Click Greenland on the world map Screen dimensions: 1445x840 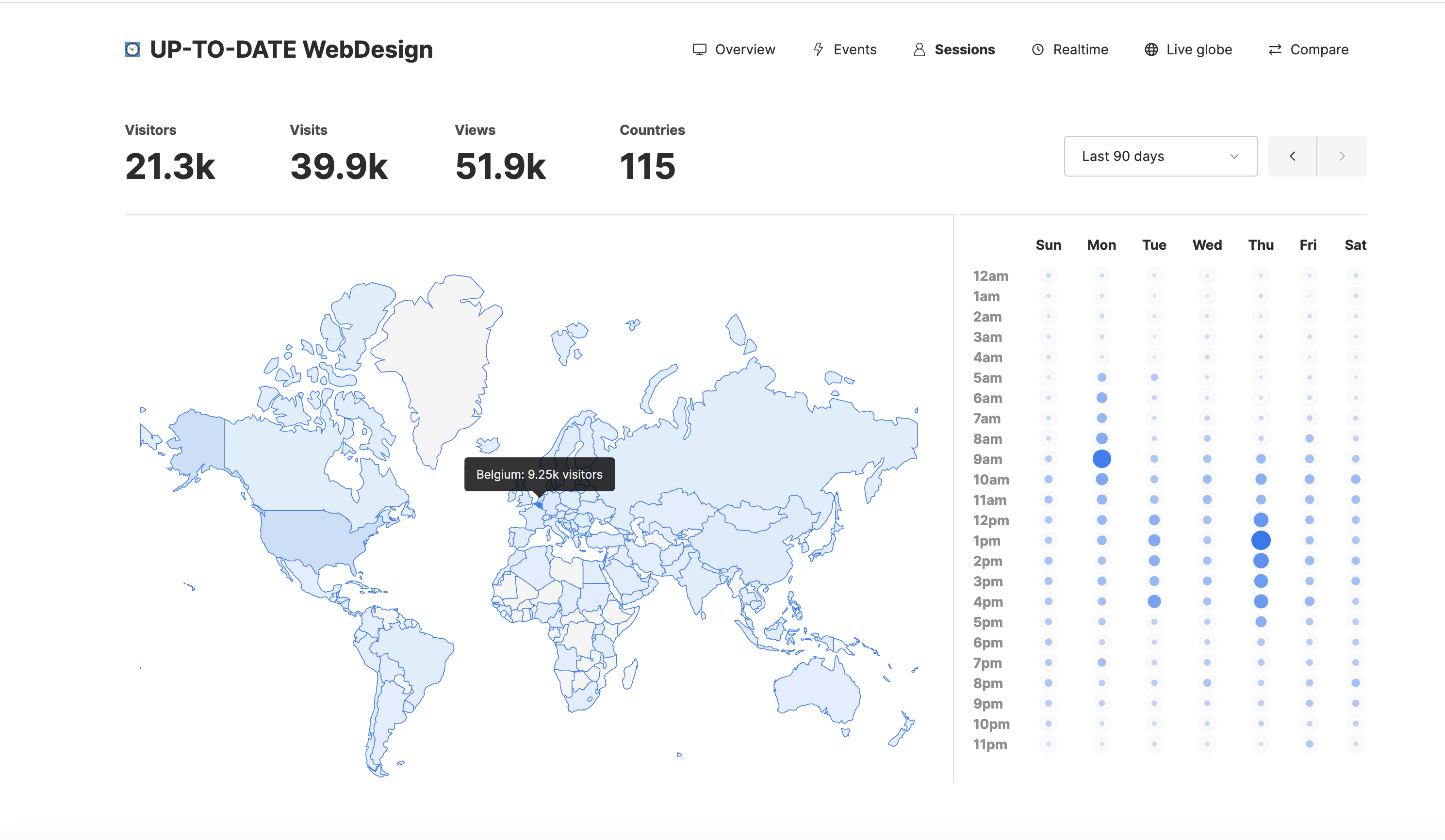(442, 367)
